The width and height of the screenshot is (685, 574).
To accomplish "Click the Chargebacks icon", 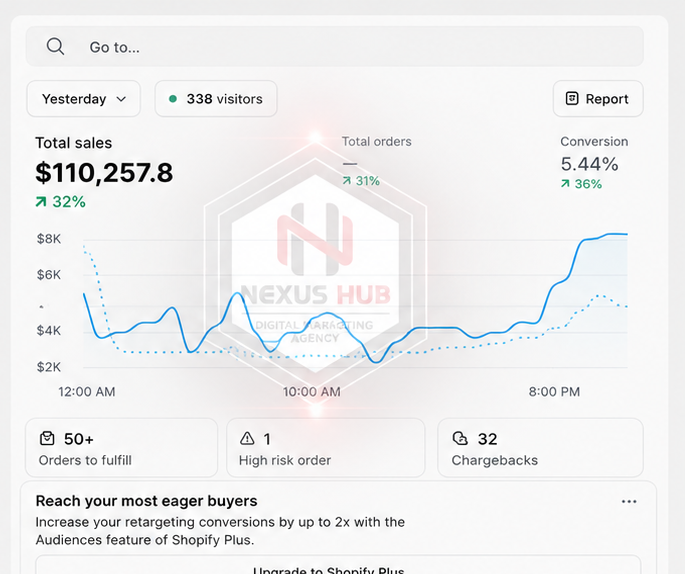I will tap(460, 438).
